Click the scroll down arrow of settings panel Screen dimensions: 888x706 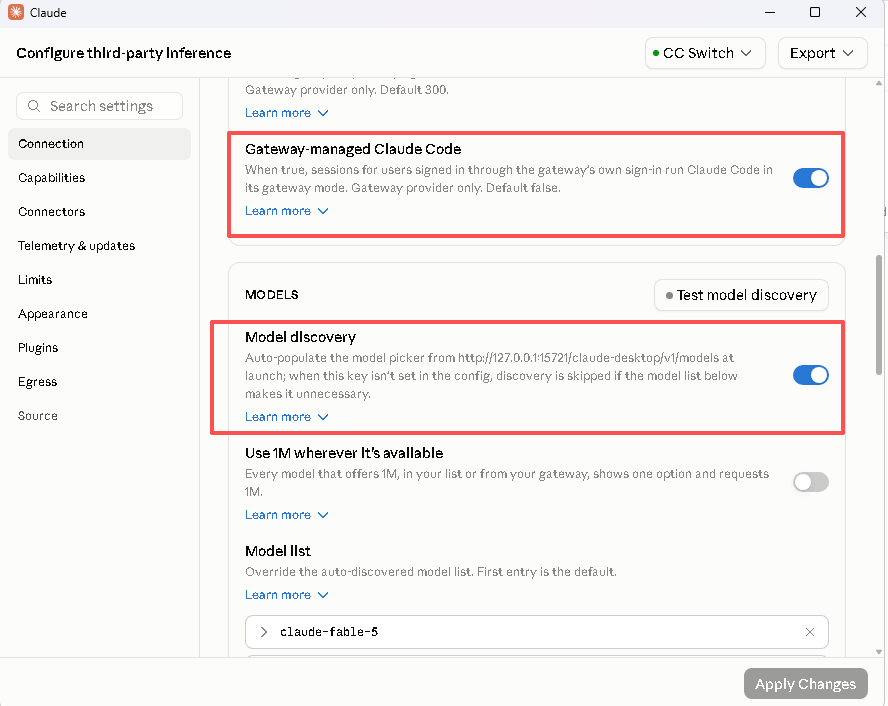pyautogui.click(x=879, y=652)
